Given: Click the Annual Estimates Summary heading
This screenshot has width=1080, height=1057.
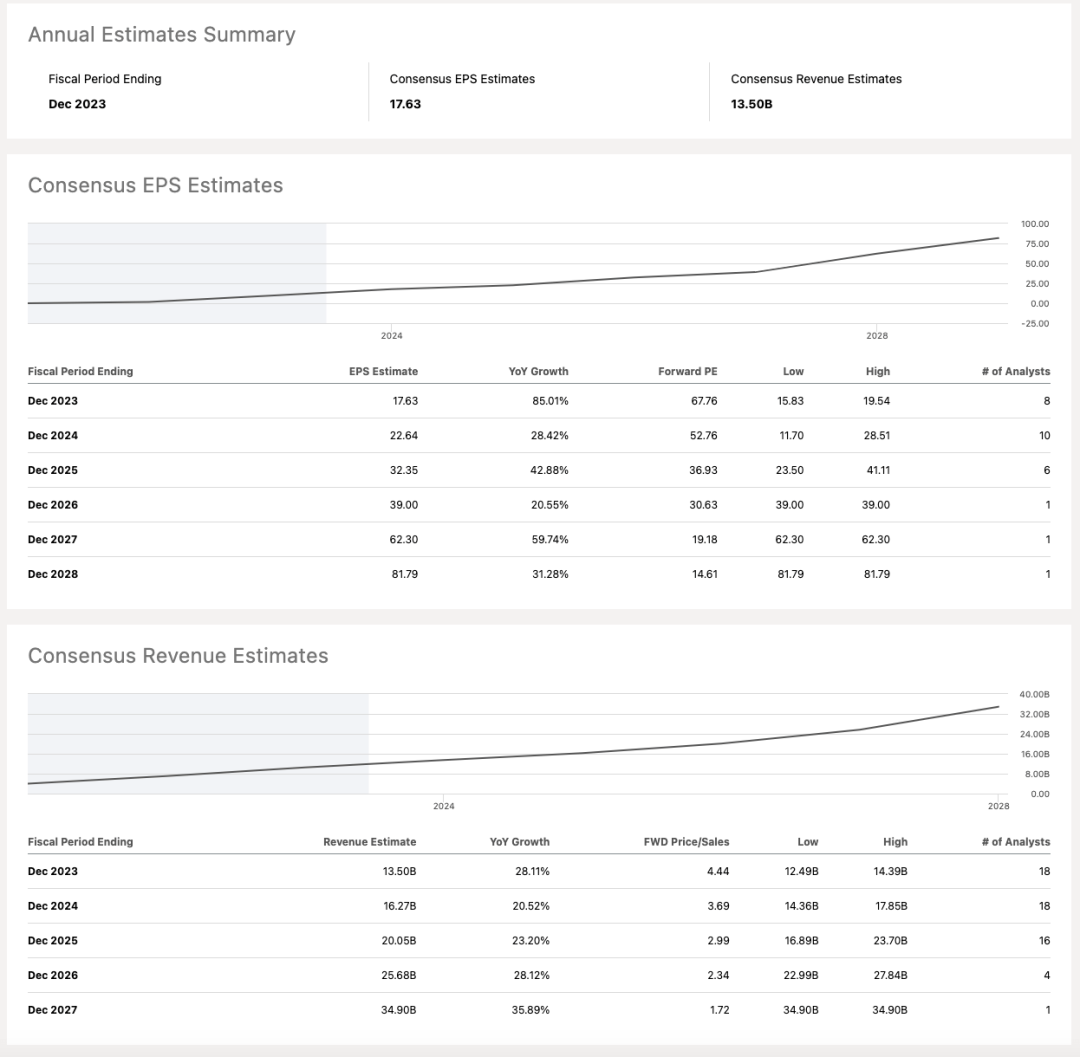Looking at the screenshot, I should [x=162, y=35].
